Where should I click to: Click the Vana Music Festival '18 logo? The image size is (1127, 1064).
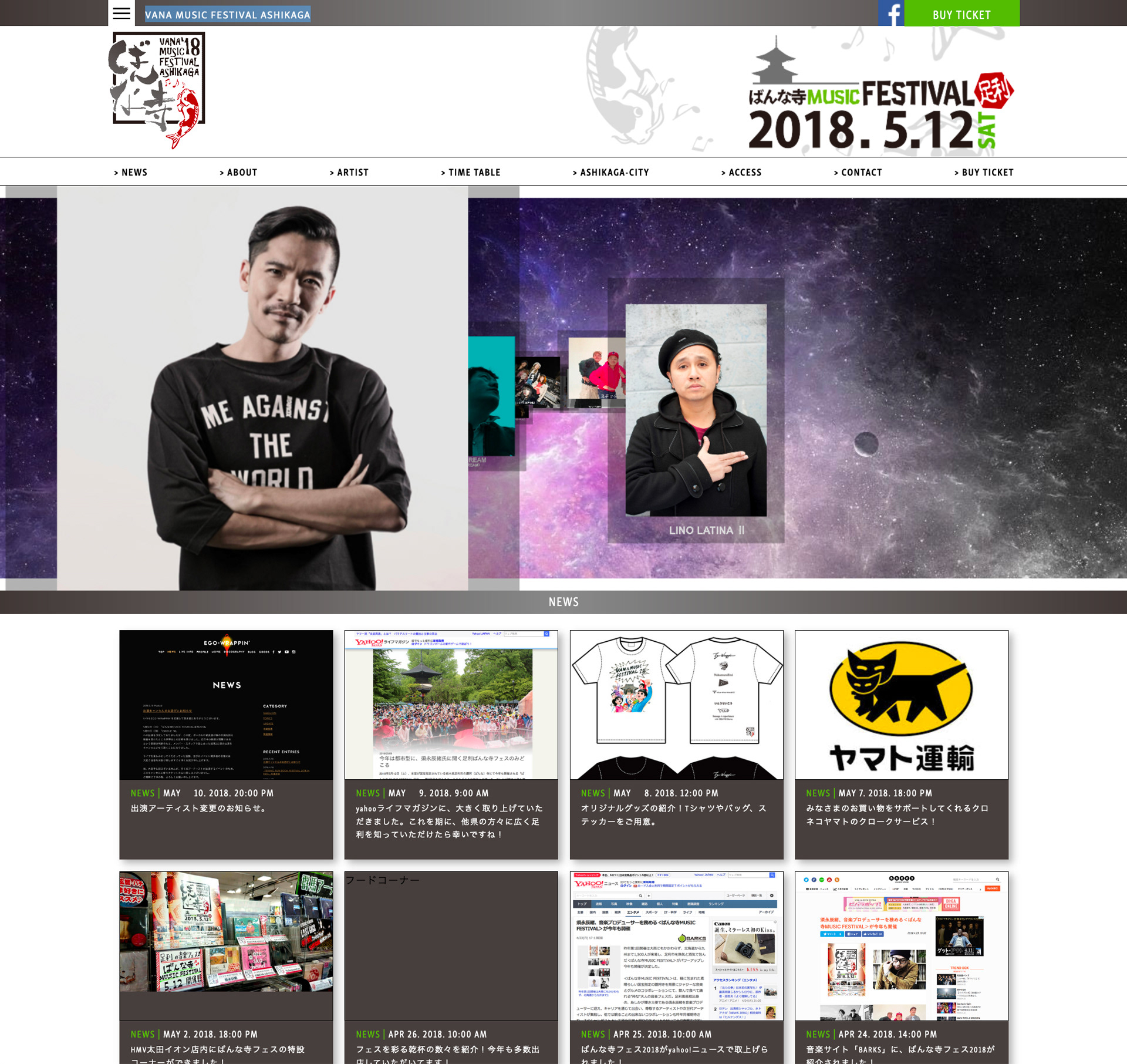[157, 88]
